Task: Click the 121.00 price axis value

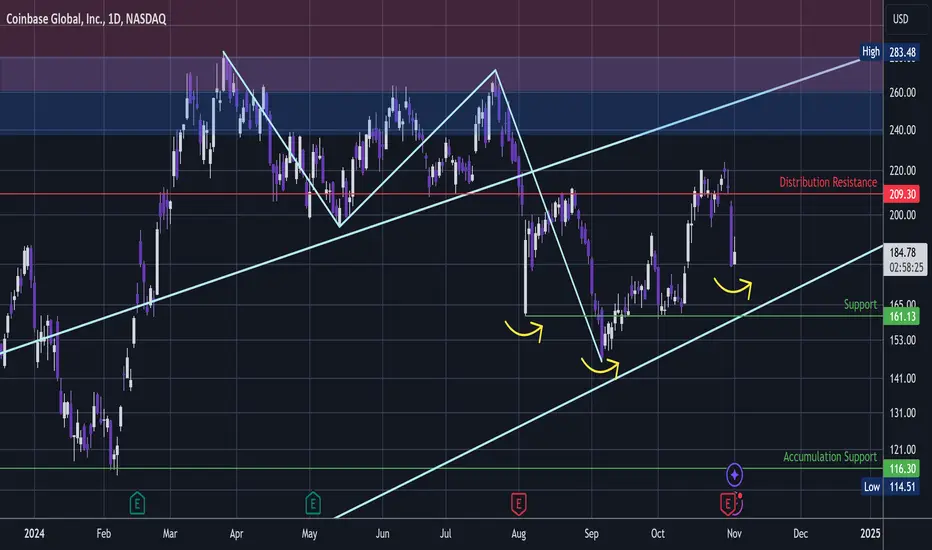Action: (902, 450)
